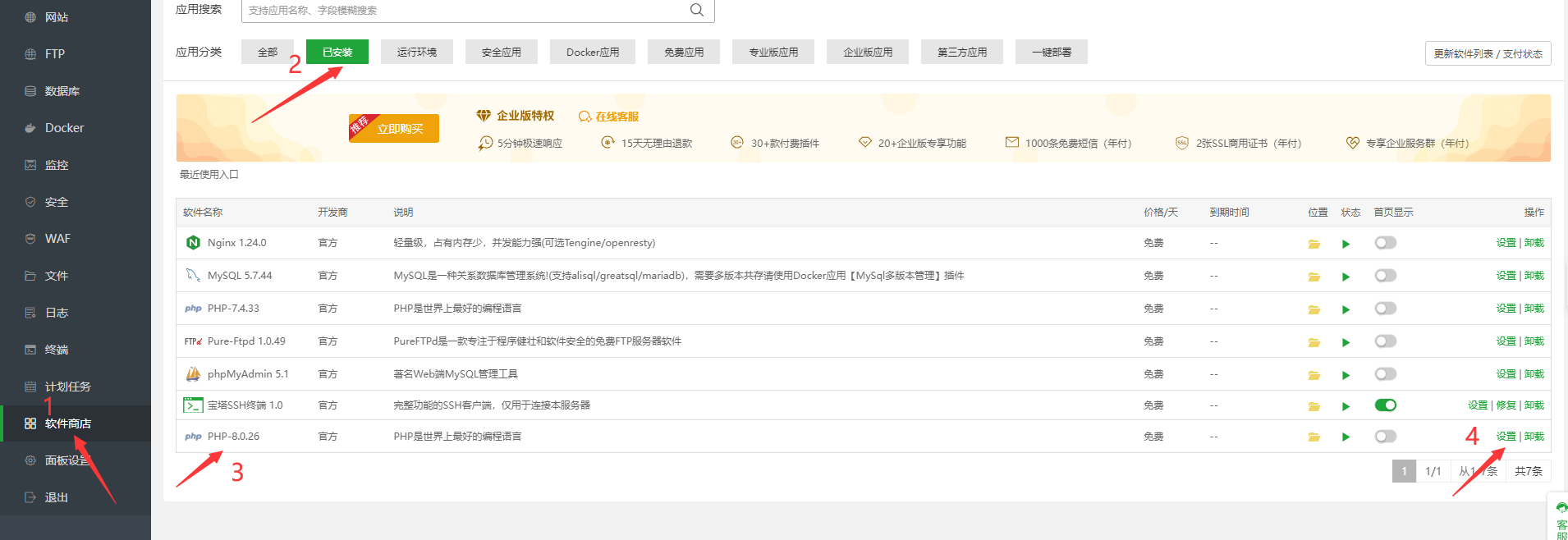Image resolution: width=1568 pixels, height=540 pixels.
Task: Select the 免费应用 category tab
Action: coord(684,52)
